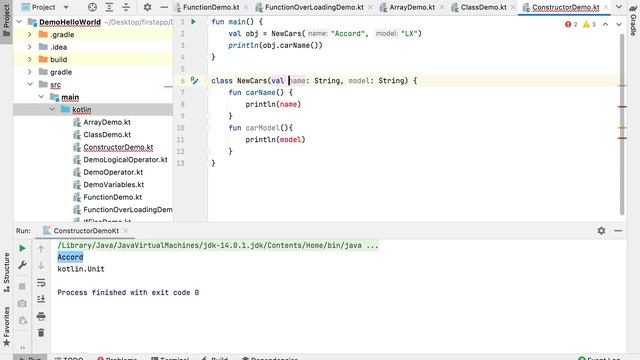Collapse the src folder
This screenshot has height=360, width=640.
coord(30,84)
